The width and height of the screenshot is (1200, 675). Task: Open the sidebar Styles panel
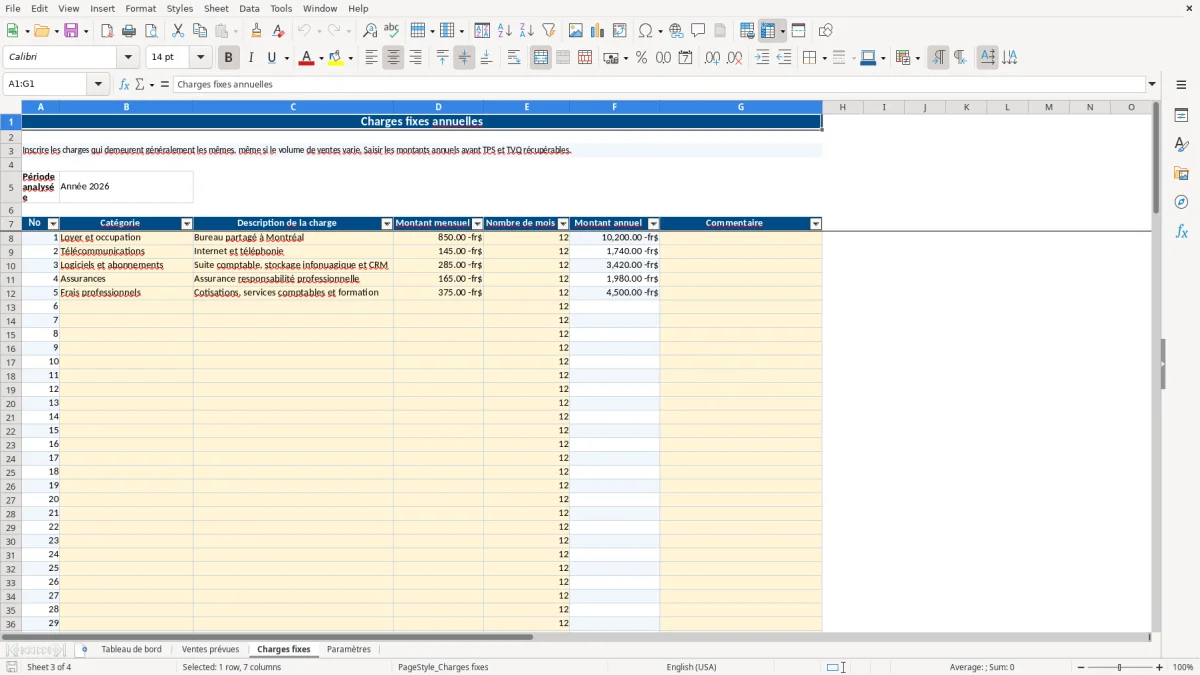1181,145
